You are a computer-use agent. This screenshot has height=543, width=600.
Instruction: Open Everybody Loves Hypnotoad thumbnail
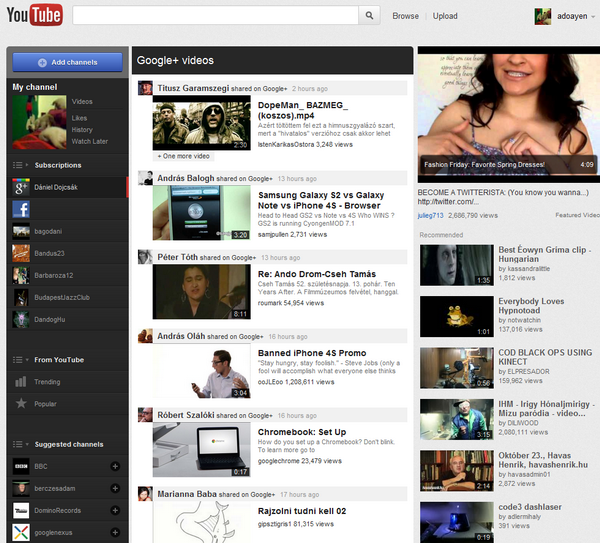coord(457,316)
